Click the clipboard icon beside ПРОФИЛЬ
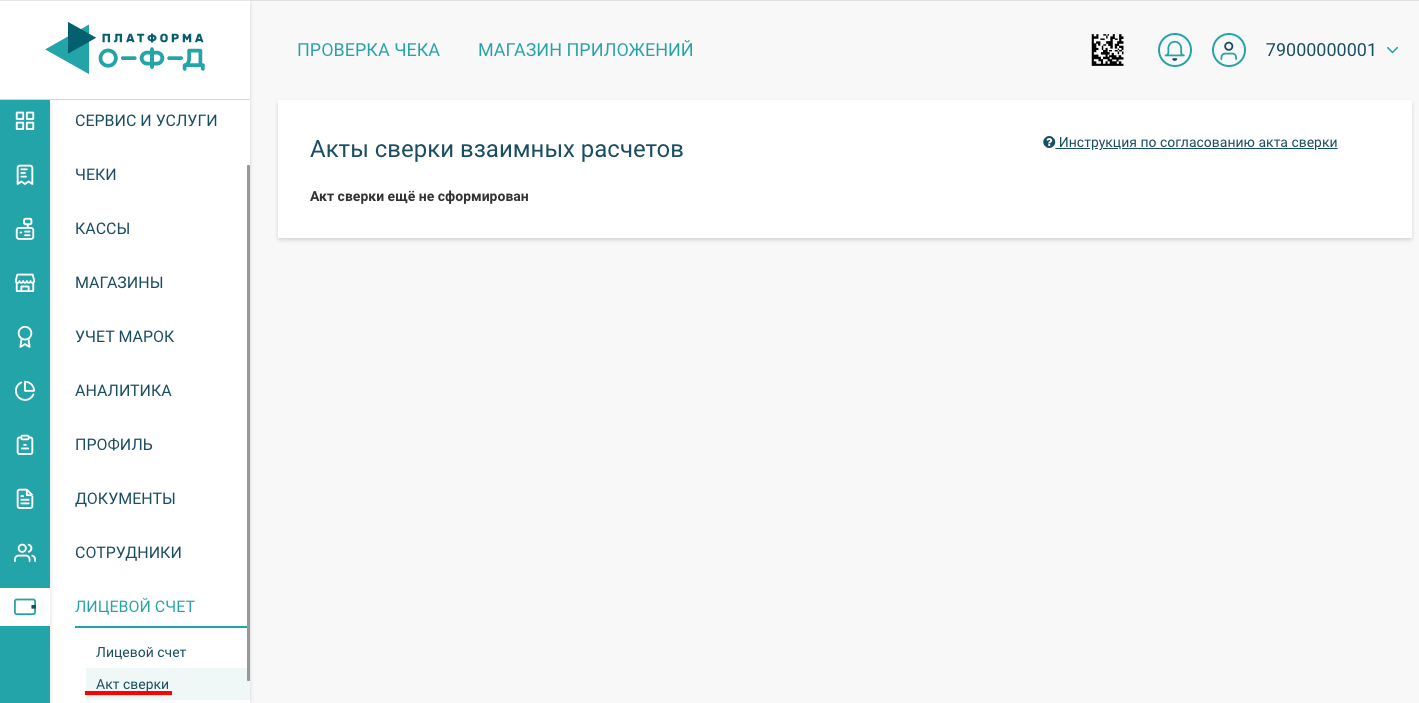This screenshot has width=1419, height=703. (x=25, y=445)
